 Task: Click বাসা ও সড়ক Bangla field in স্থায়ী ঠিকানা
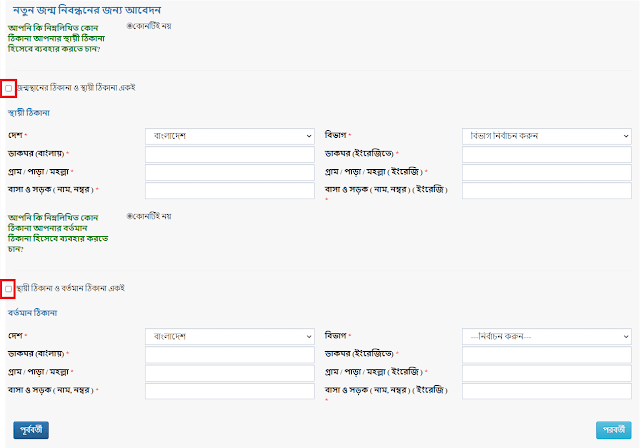point(230,190)
